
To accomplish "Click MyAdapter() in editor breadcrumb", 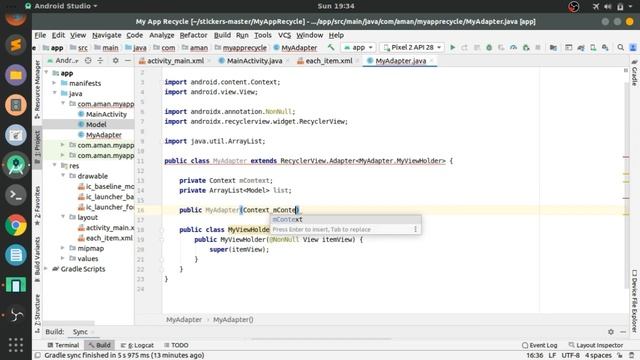I will tap(233, 320).
